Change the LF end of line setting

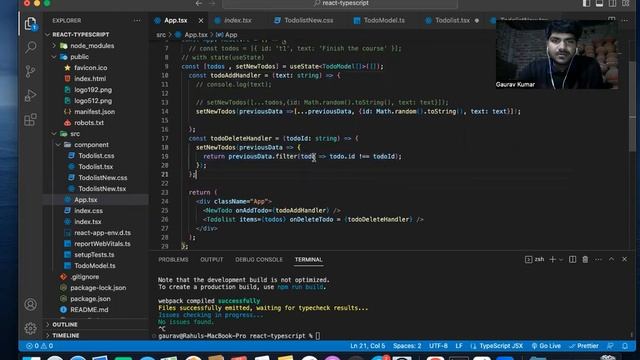[459, 346]
